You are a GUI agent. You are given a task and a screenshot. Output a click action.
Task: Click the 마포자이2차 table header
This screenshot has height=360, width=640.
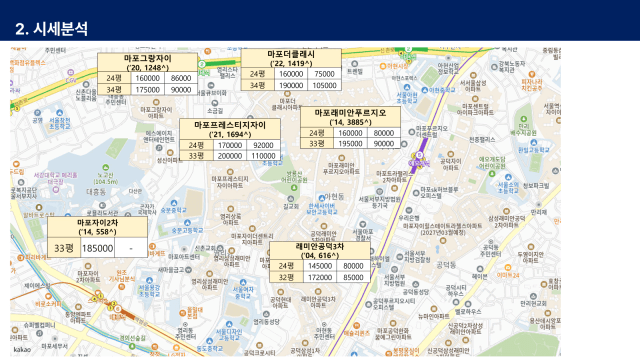click(98, 227)
